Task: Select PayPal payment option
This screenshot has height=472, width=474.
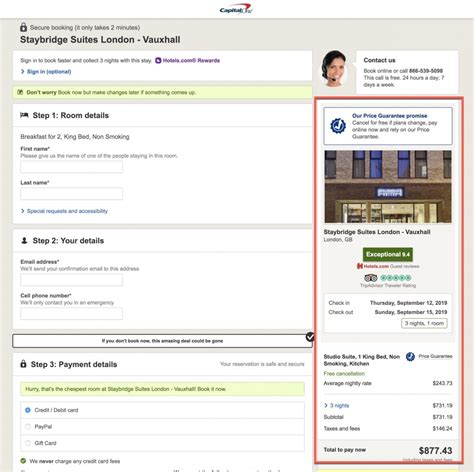Action: point(28,426)
